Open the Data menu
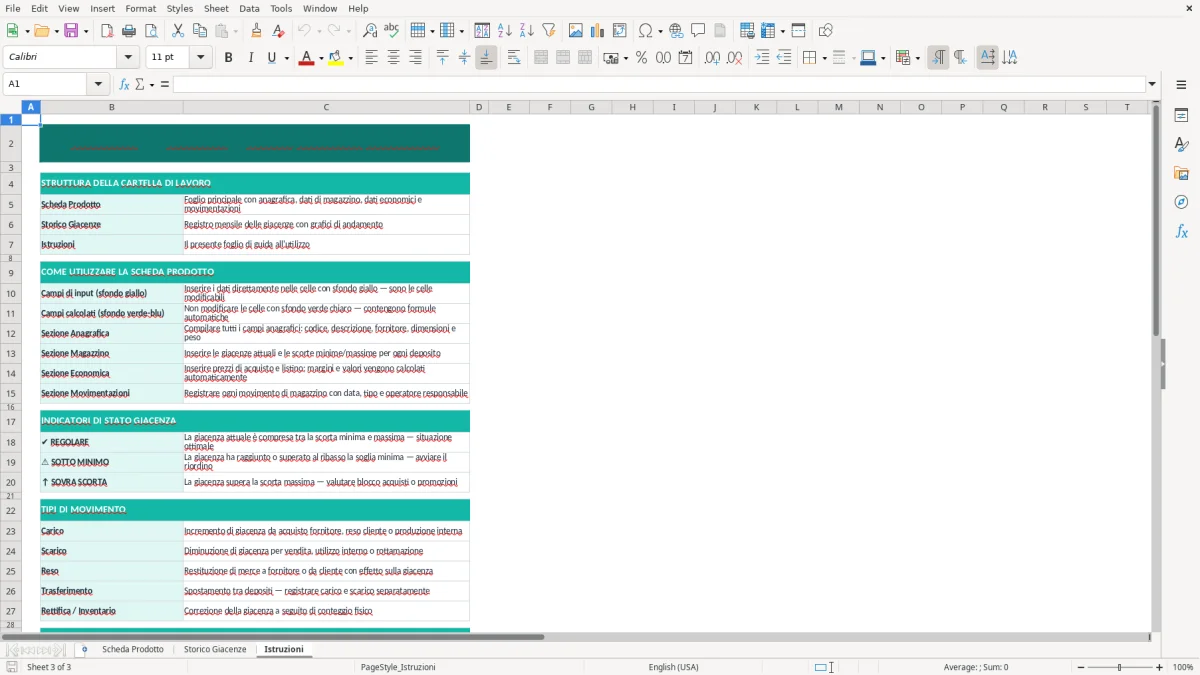 249,8
